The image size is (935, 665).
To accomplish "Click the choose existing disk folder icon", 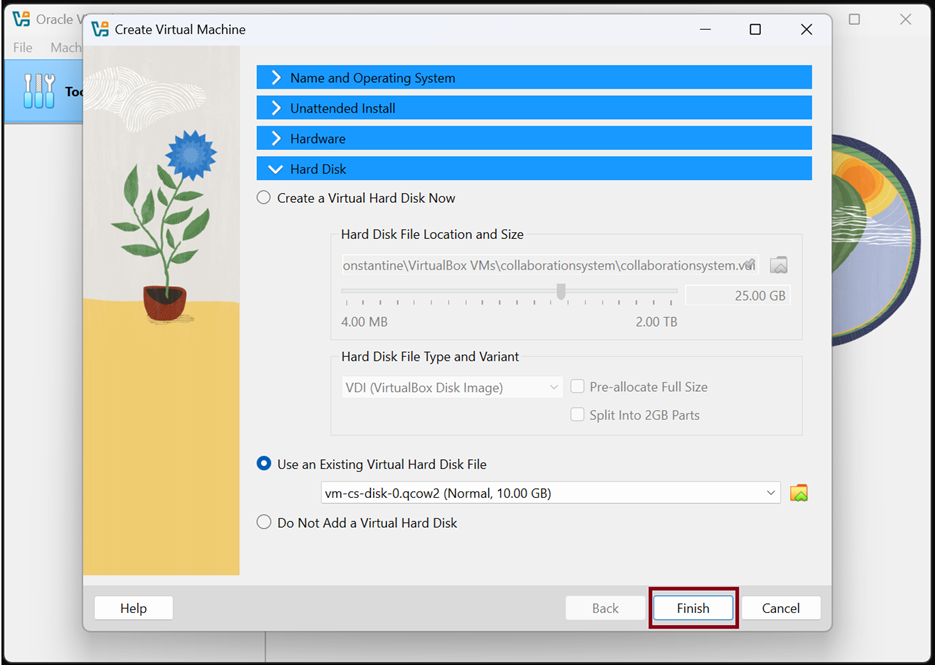I will [x=798, y=493].
